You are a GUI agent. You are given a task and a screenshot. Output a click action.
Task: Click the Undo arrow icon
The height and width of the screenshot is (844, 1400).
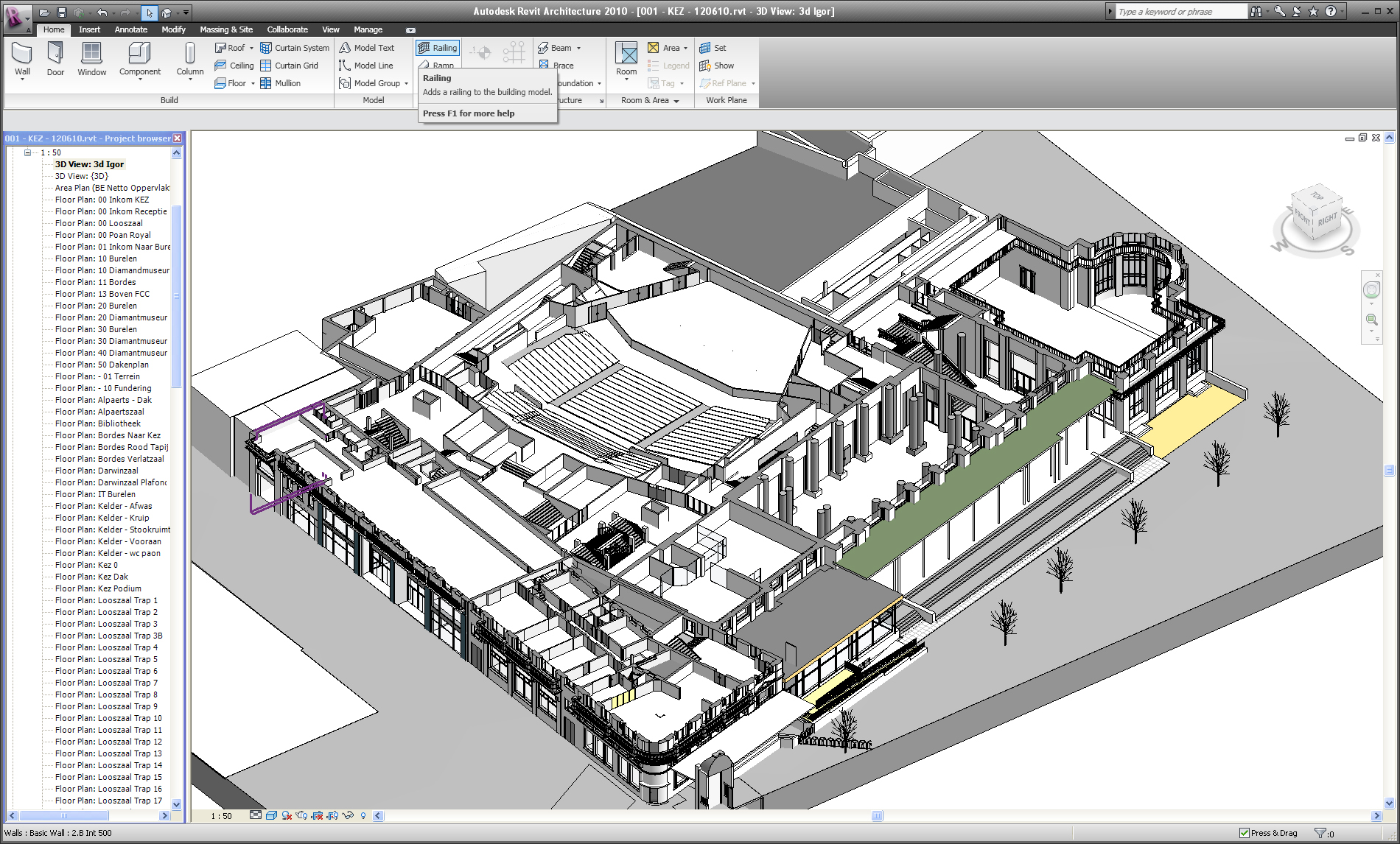(102, 12)
